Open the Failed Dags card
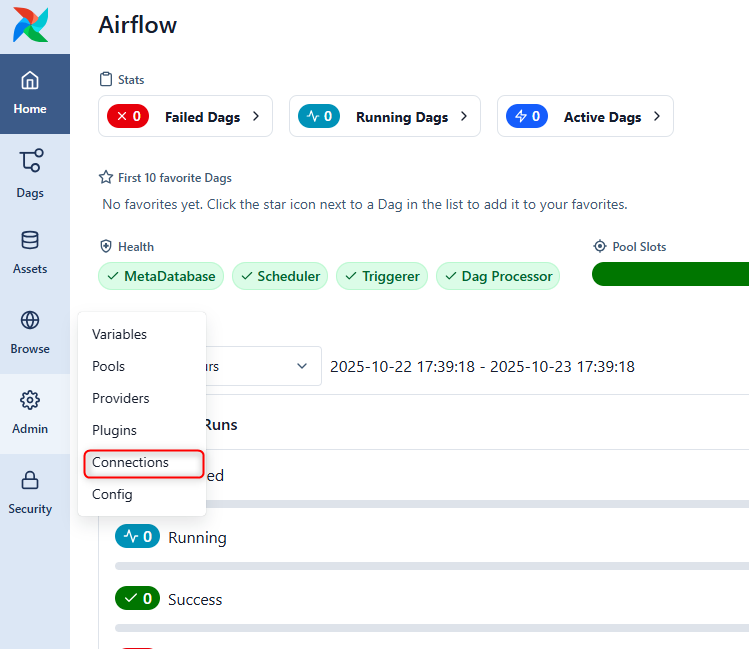This screenshot has height=649, width=749. point(185,116)
